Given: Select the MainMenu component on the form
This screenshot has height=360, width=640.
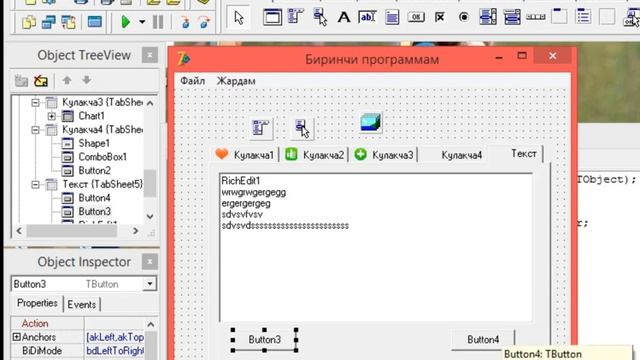Looking at the screenshot, I should (261, 128).
